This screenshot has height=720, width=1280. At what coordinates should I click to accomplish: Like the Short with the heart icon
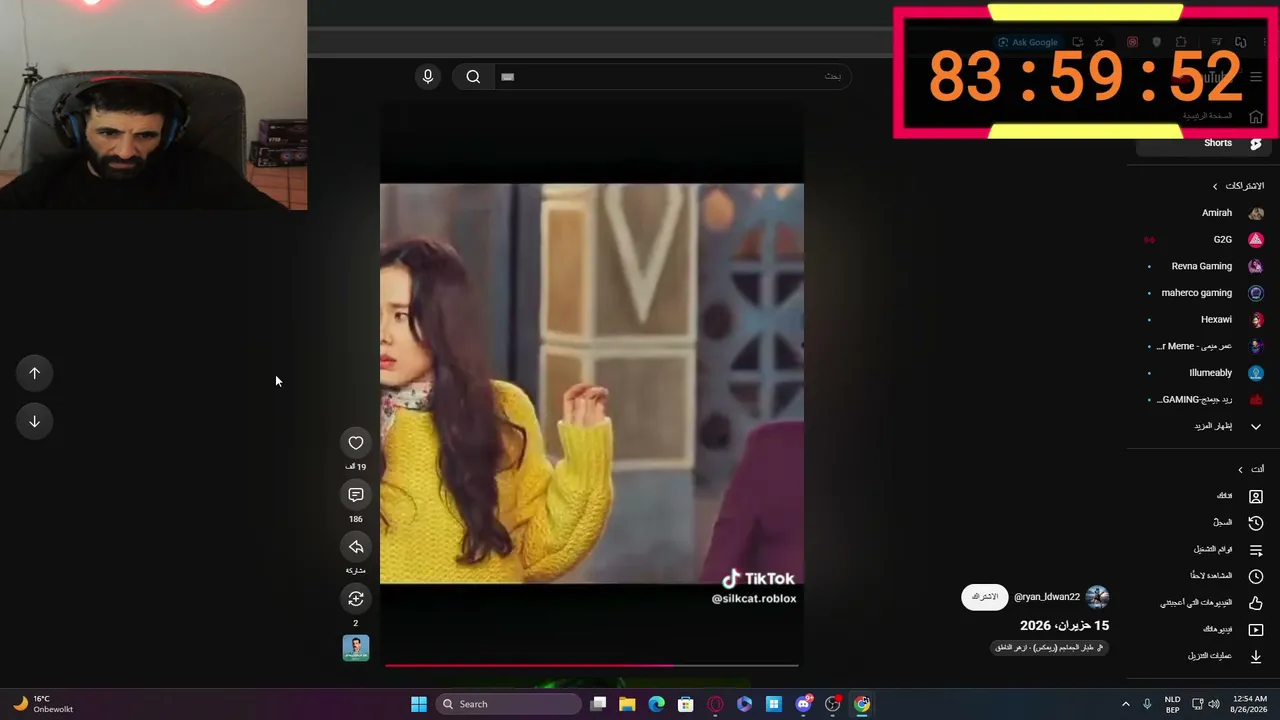tap(356, 443)
